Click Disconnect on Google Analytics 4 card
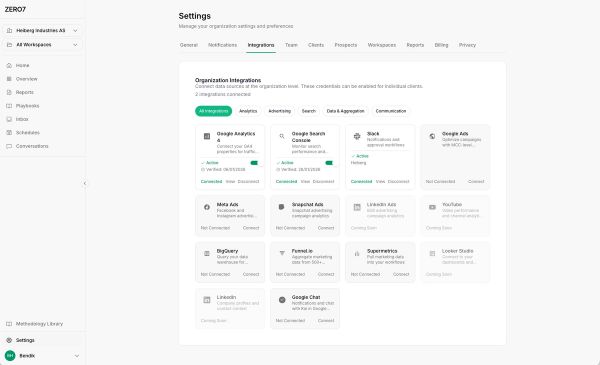 coord(248,182)
